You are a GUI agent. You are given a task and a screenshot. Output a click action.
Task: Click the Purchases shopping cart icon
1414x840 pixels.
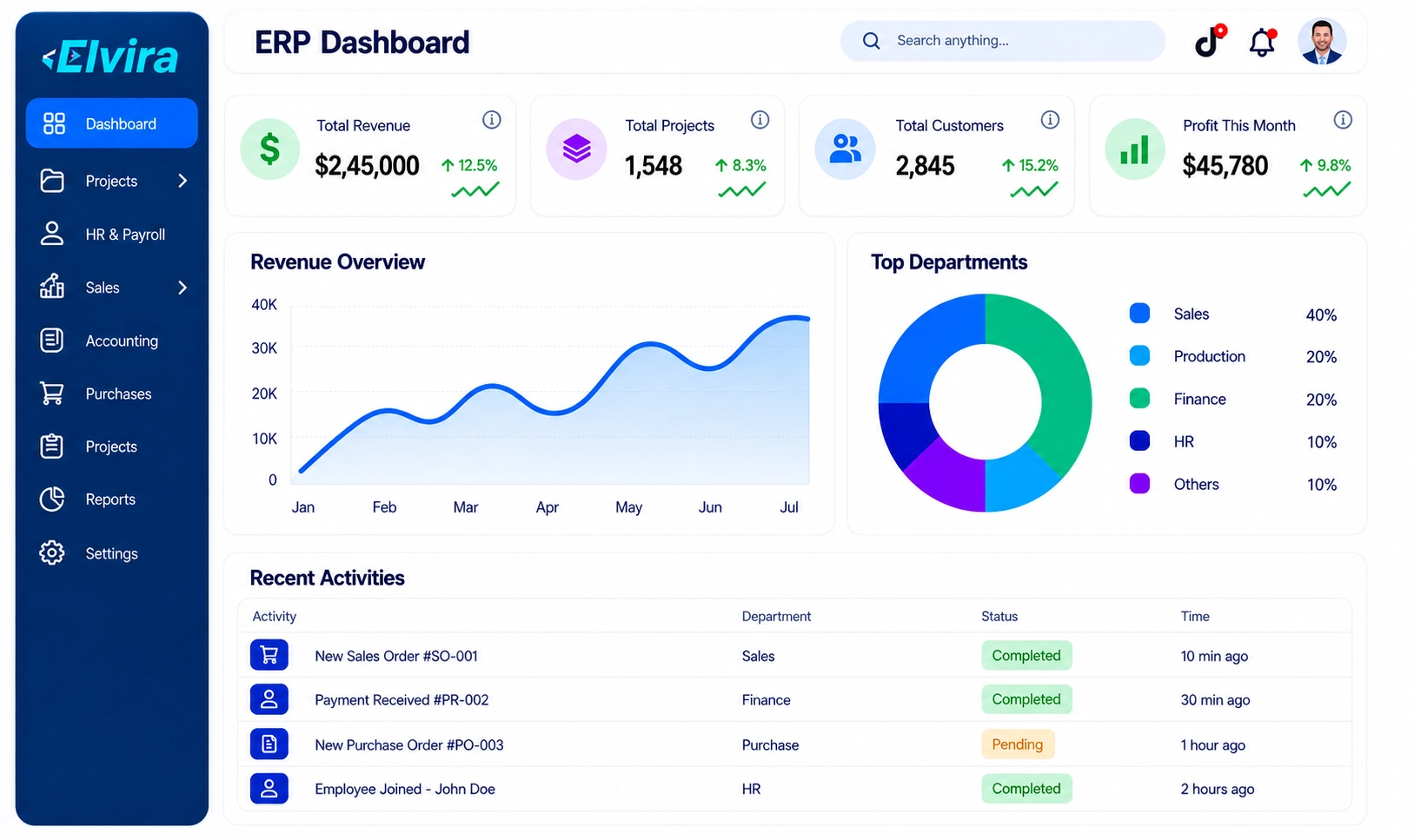pyautogui.click(x=52, y=394)
